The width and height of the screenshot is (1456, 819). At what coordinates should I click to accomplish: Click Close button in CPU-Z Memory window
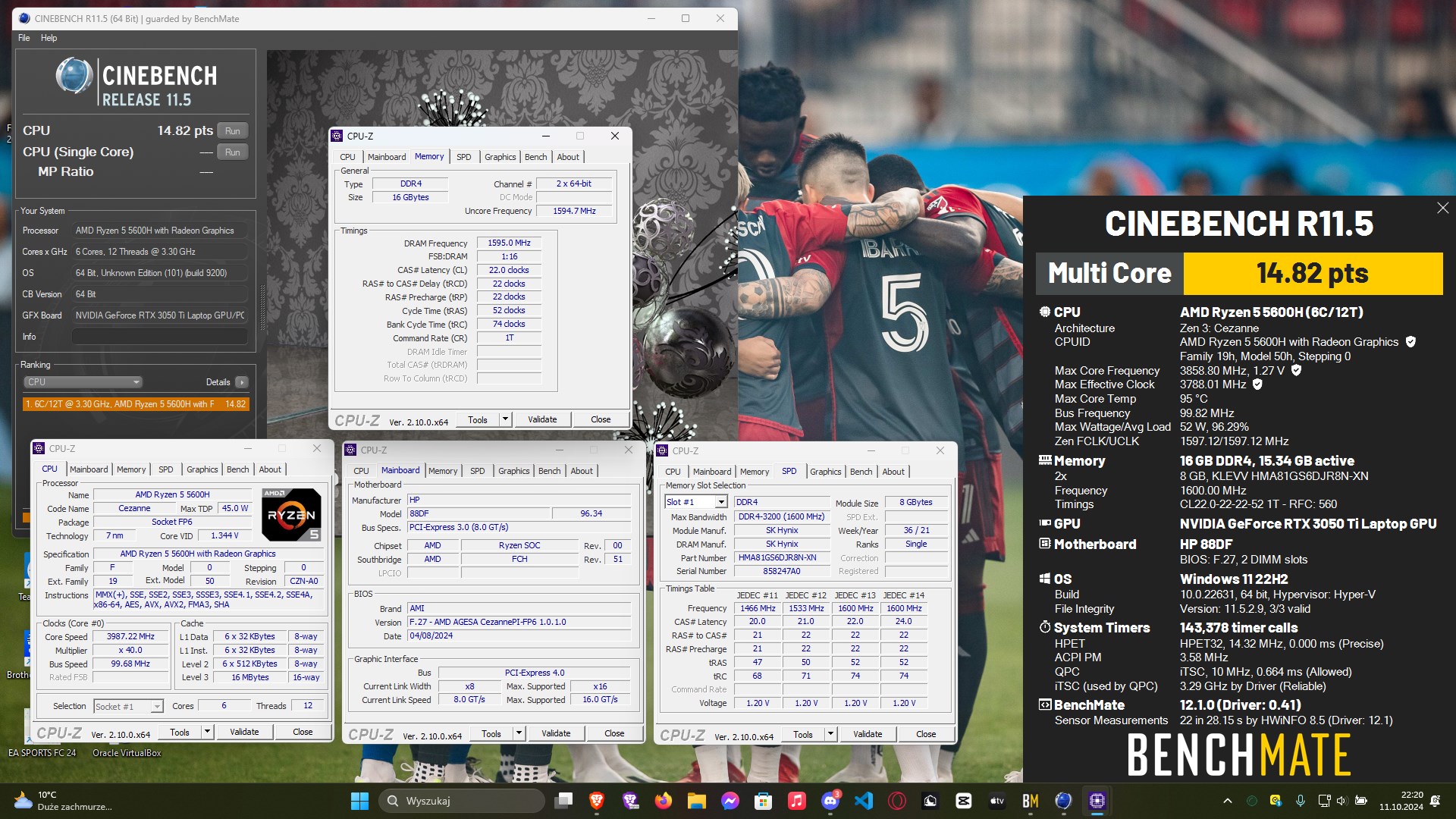[601, 419]
